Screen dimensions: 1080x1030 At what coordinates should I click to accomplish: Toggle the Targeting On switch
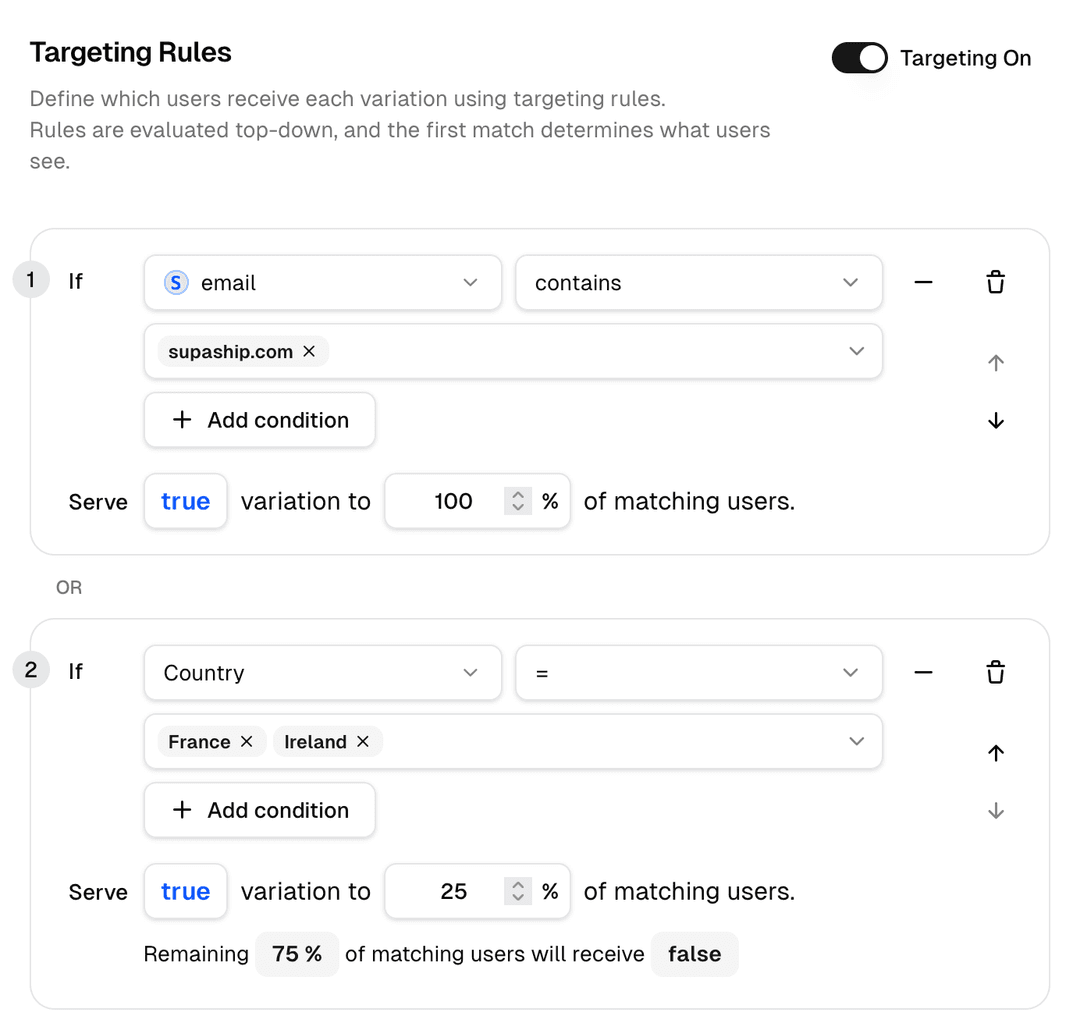click(859, 58)
